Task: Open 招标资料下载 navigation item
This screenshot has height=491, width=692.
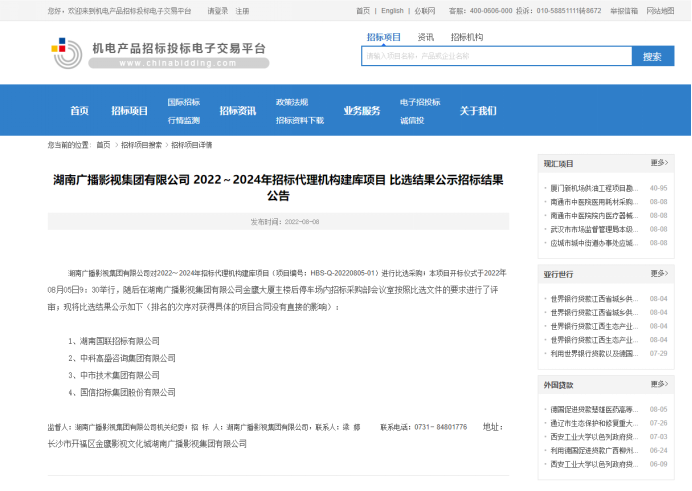Action: coord(300,120)
